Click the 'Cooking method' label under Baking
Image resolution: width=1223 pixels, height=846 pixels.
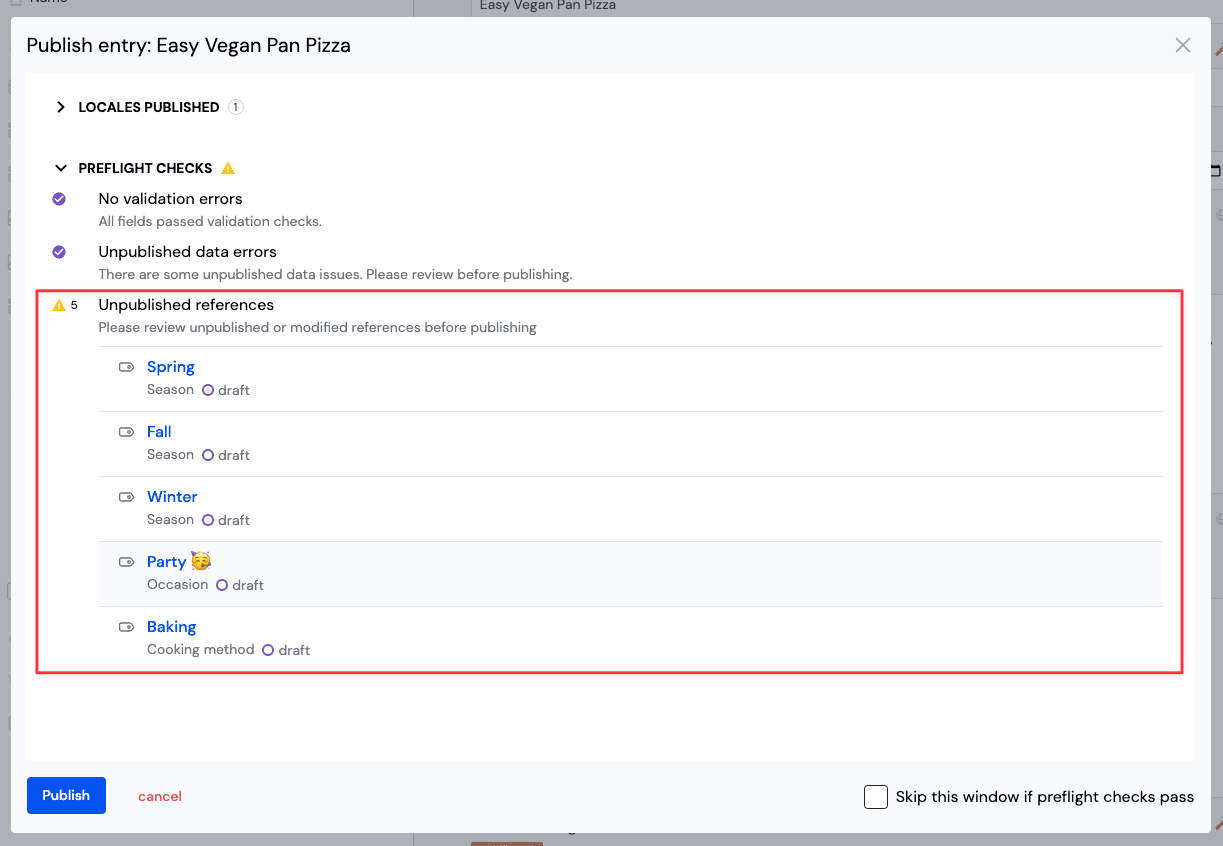(201, 650)
